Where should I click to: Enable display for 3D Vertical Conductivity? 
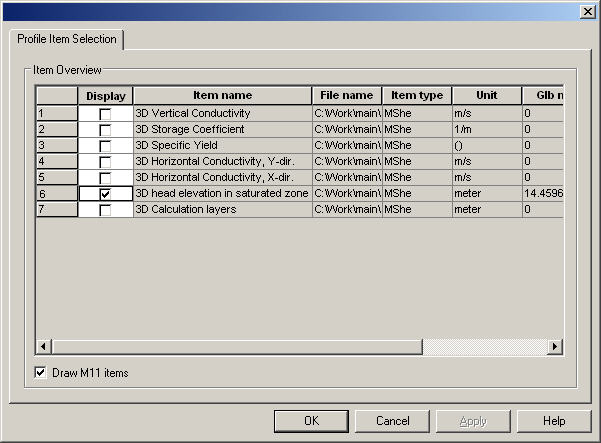tap(105, 114)
